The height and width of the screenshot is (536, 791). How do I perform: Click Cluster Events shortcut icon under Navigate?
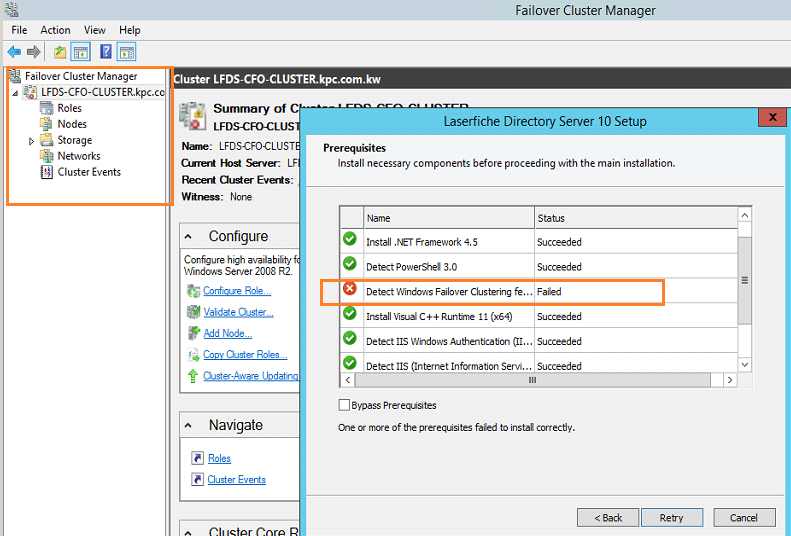(197, 479)
